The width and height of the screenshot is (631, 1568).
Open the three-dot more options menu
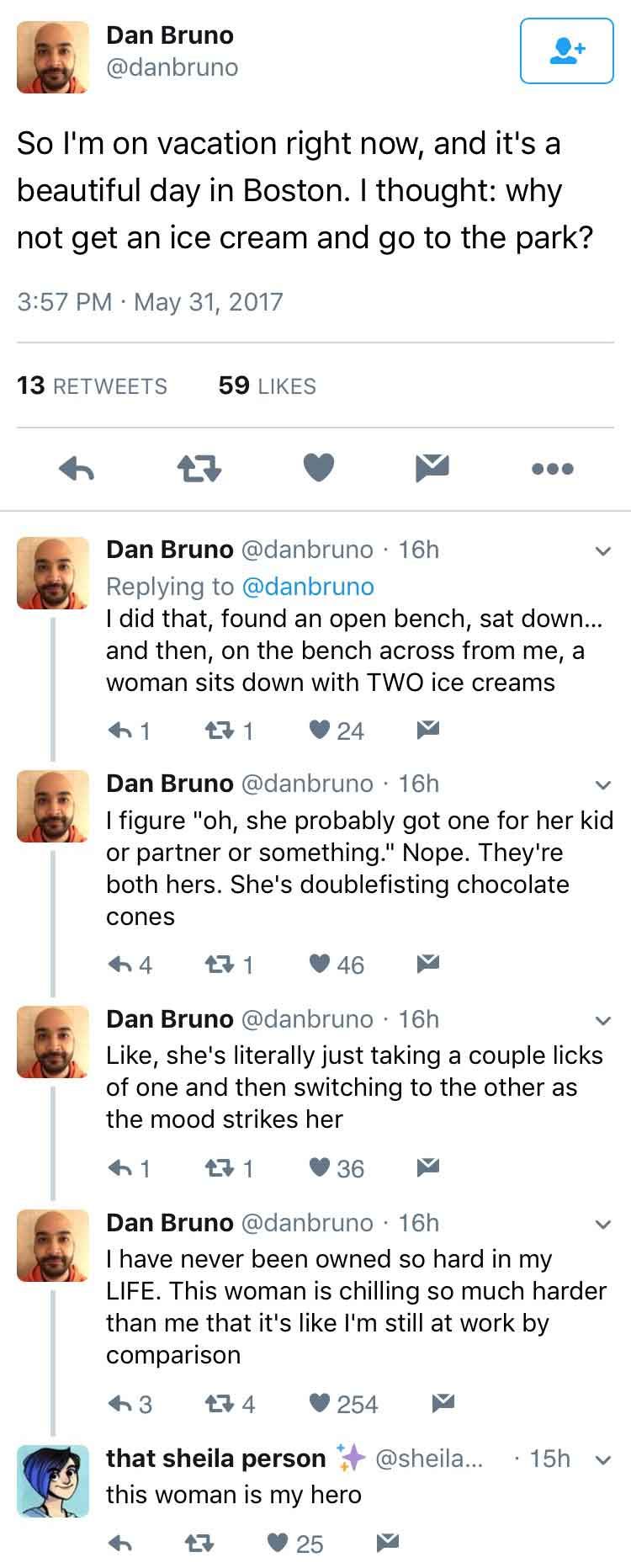[x=553, y=469]
